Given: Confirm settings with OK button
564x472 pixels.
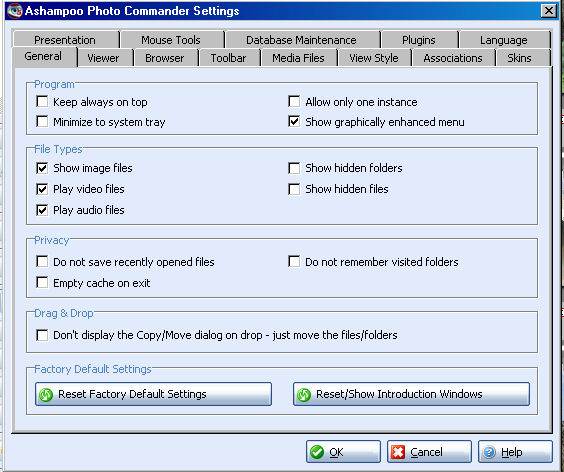Looking at the screenshot, I should pos(343,452).
